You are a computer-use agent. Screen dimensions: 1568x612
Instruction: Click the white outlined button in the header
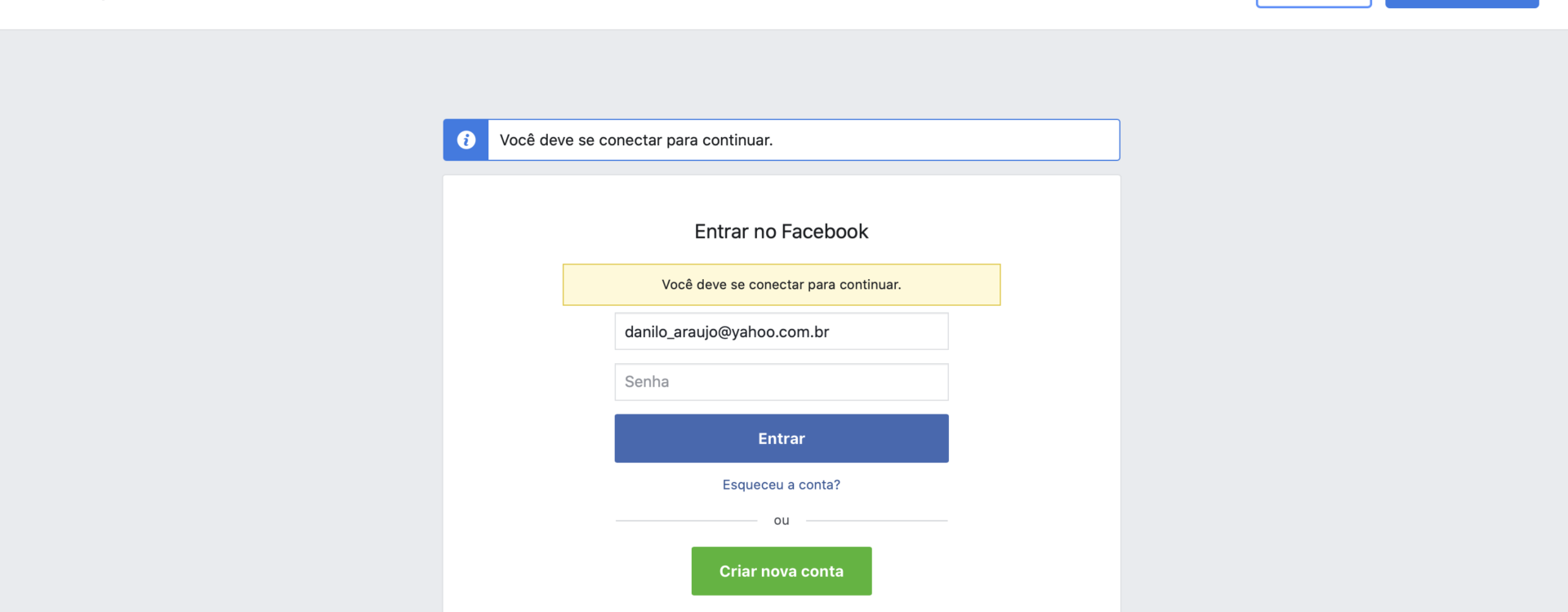click(1313, 3)
